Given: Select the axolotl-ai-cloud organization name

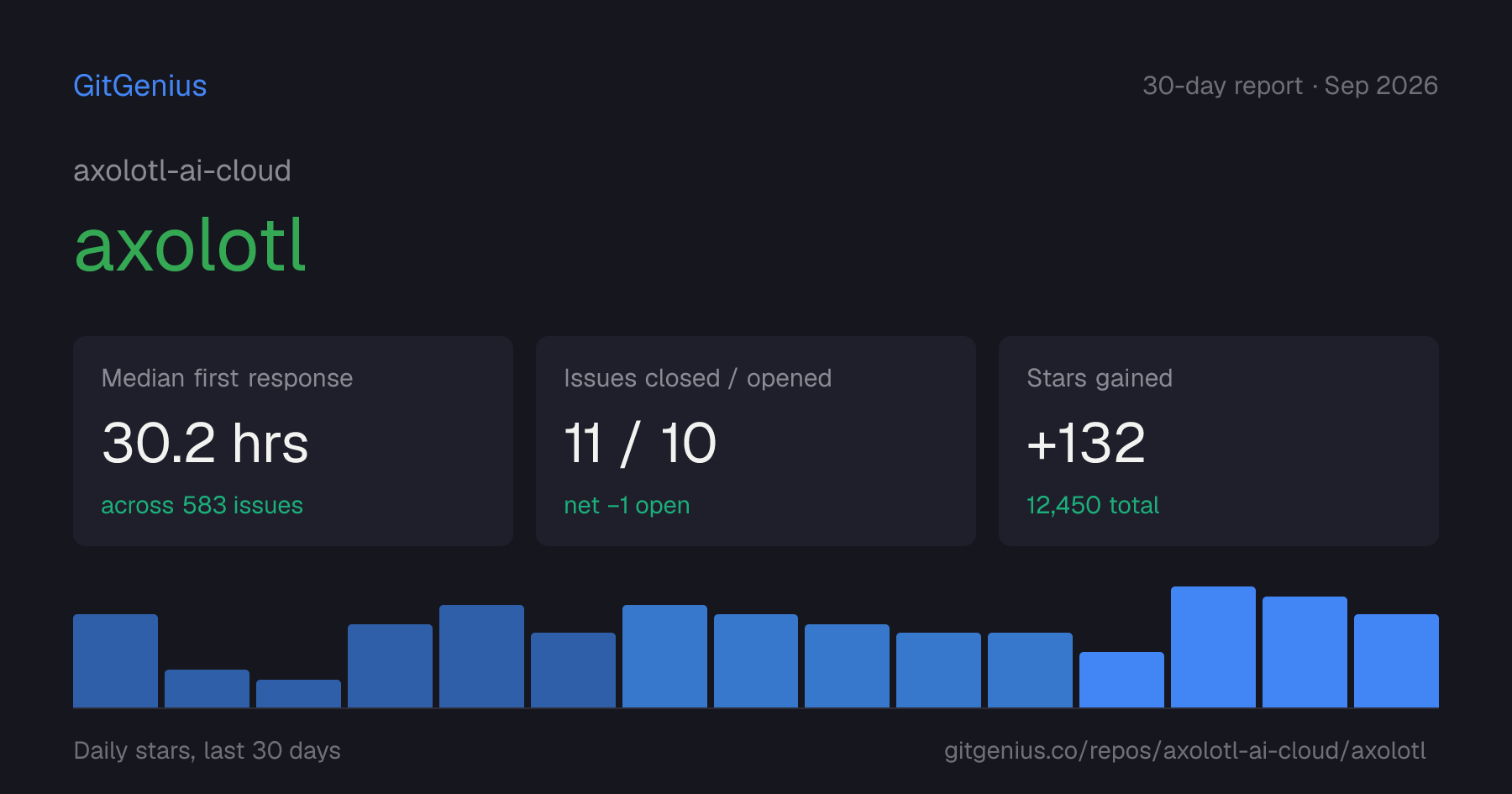Looking at the screenshot, I should (182, 171).
